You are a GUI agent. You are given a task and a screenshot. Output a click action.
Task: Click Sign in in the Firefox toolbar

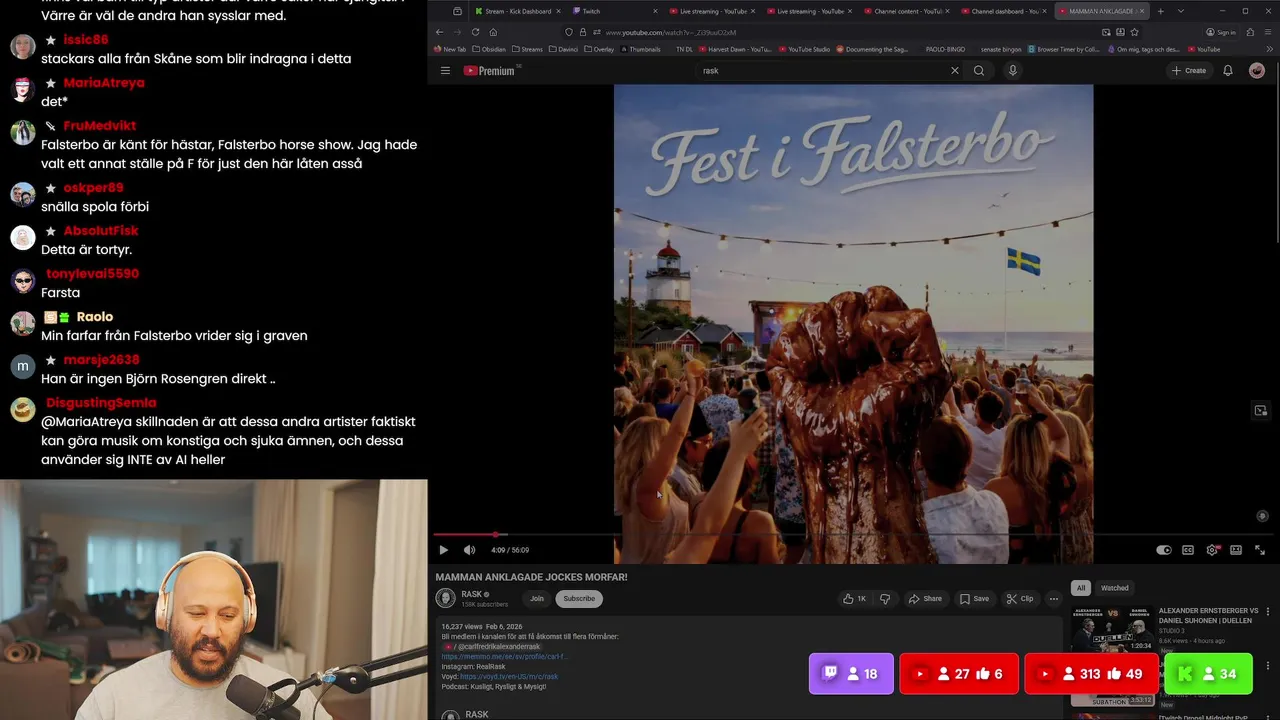tap(1221, 32)
